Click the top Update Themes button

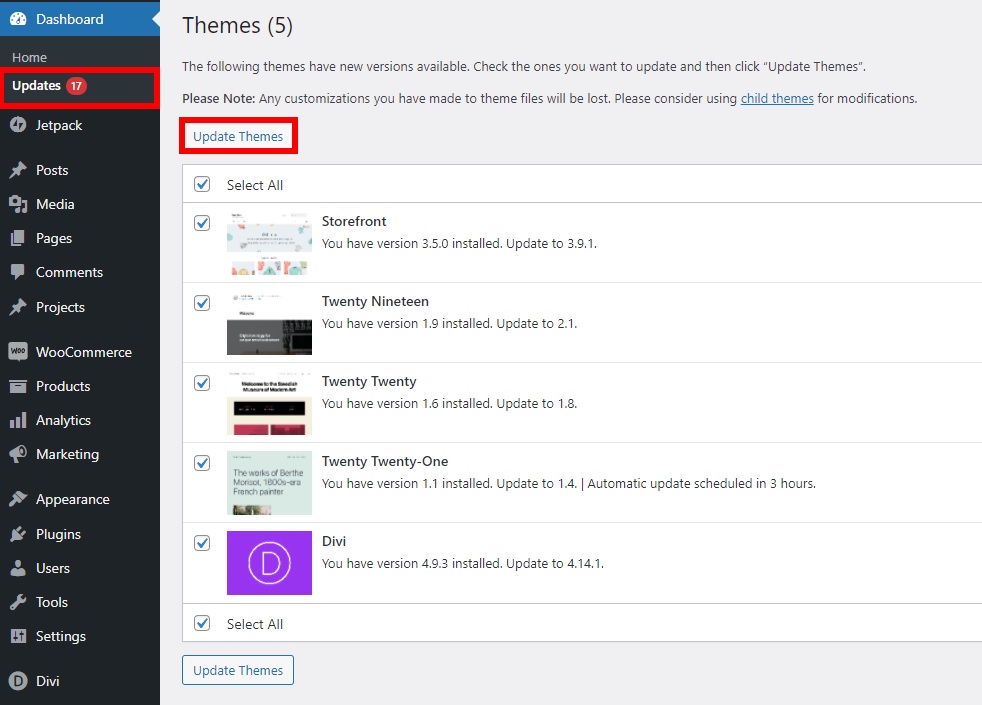(x=238, y=136)
